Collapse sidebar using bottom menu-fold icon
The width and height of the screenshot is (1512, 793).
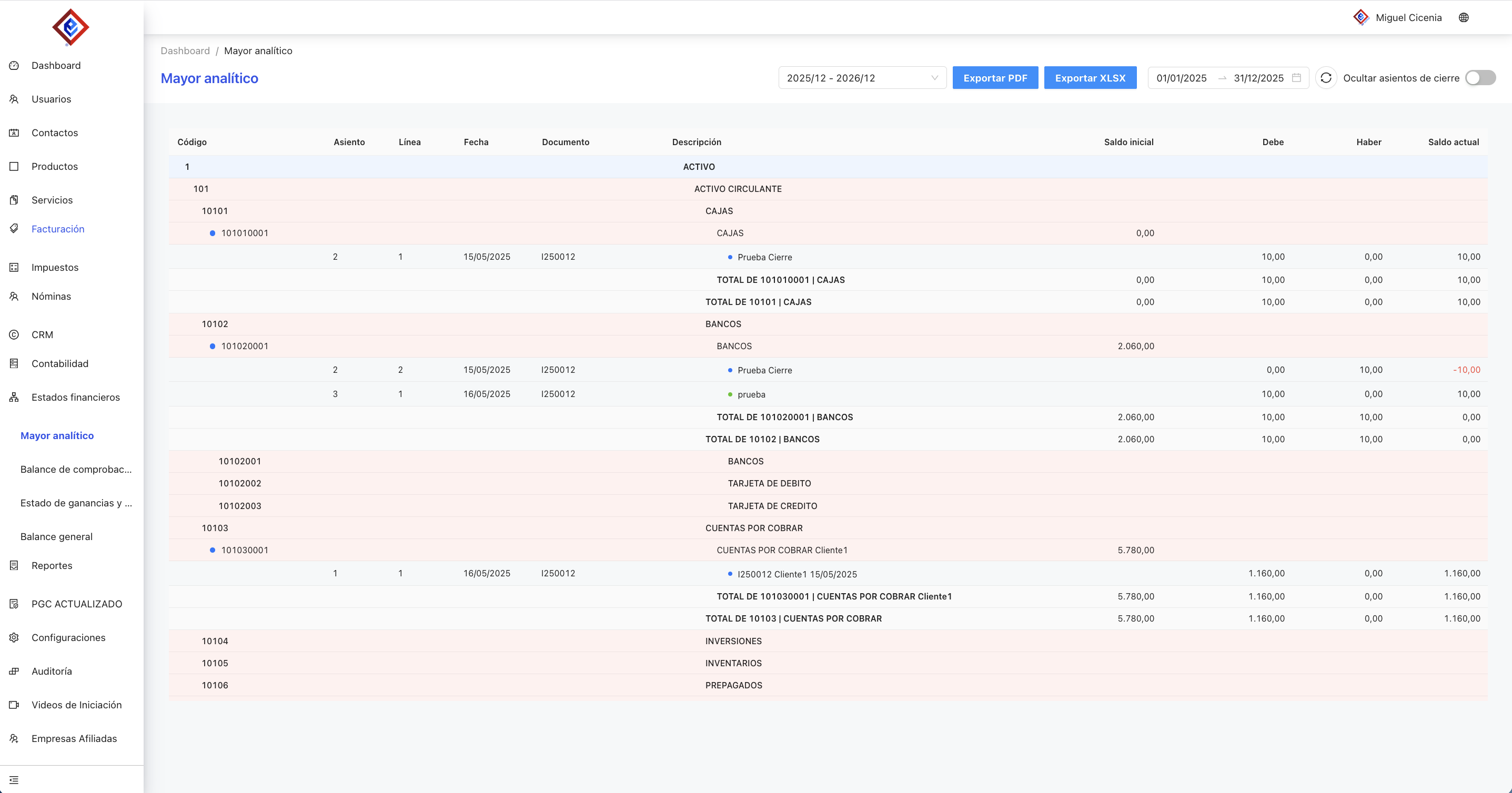[14, 779]
